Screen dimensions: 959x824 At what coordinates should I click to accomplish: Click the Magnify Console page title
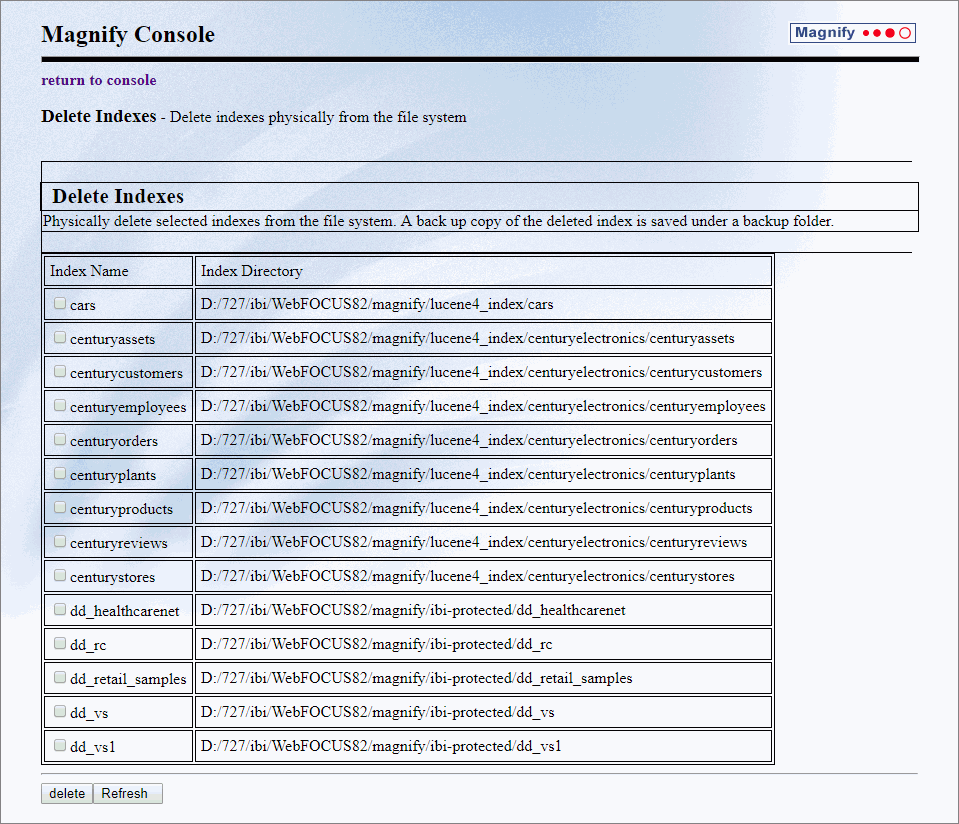tap(128, 34)
